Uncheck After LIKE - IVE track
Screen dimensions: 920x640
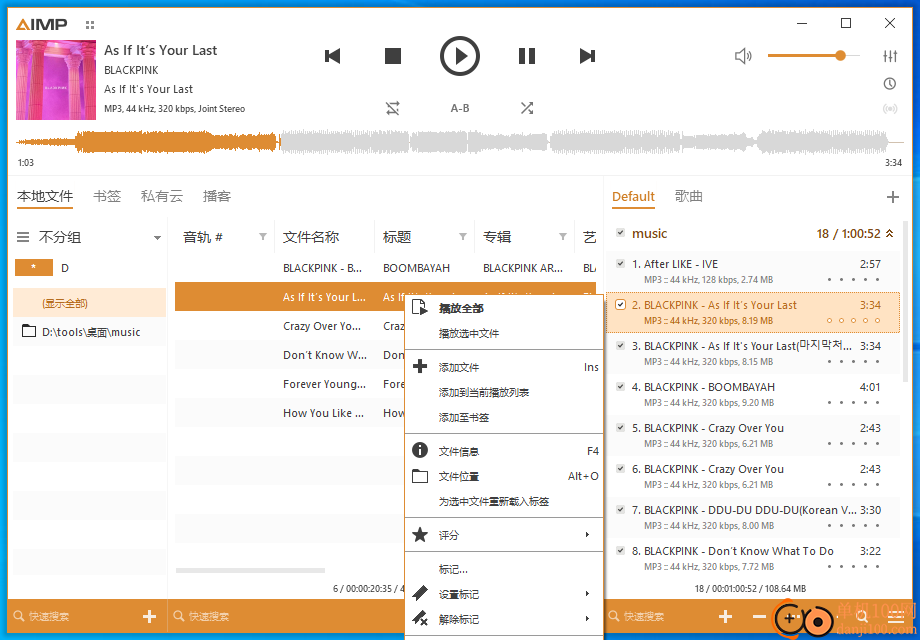coord(620,264)
